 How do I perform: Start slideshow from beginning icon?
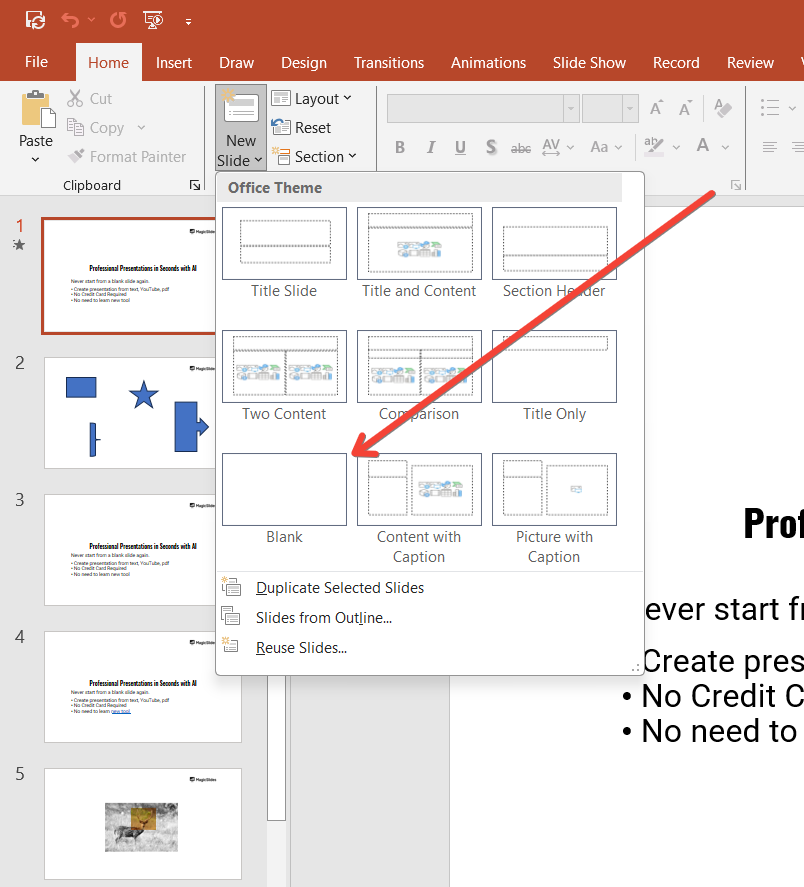tap(153, 21)
